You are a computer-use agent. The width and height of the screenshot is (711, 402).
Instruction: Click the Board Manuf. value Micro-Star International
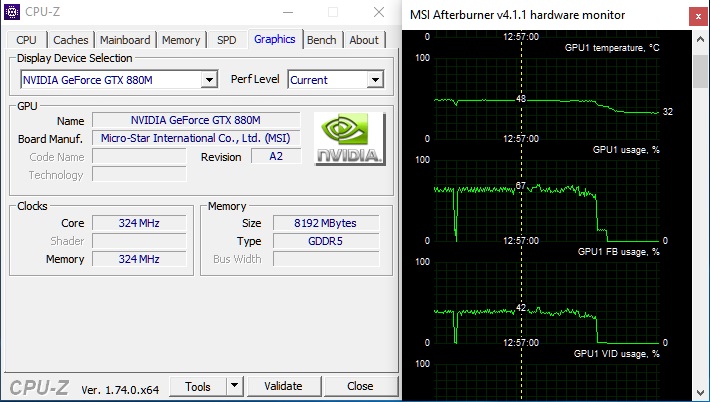[x=196, y=138]
